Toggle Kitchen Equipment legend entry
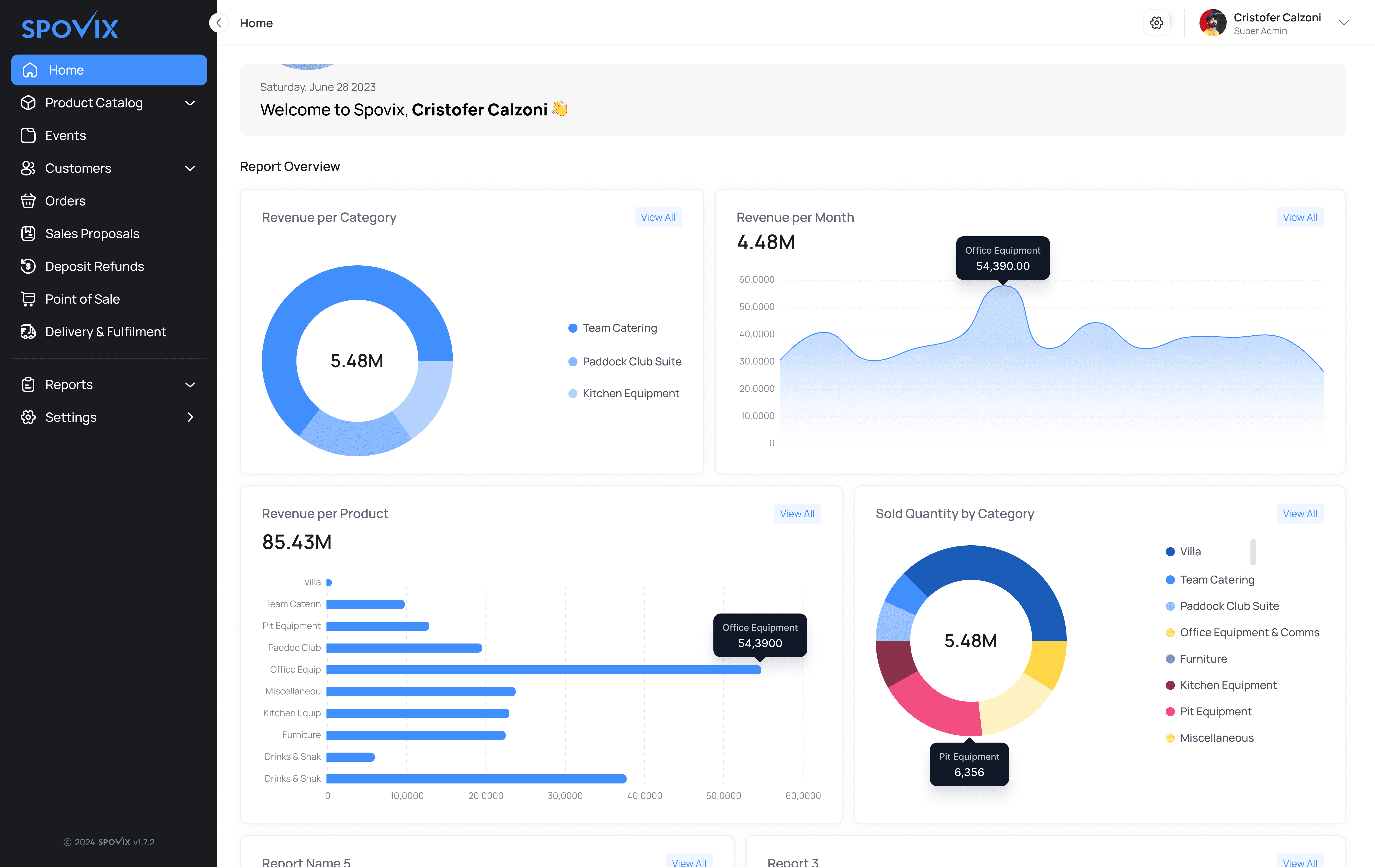Viewport: 1375px width, 868px height. click(x=1228, y=685)
